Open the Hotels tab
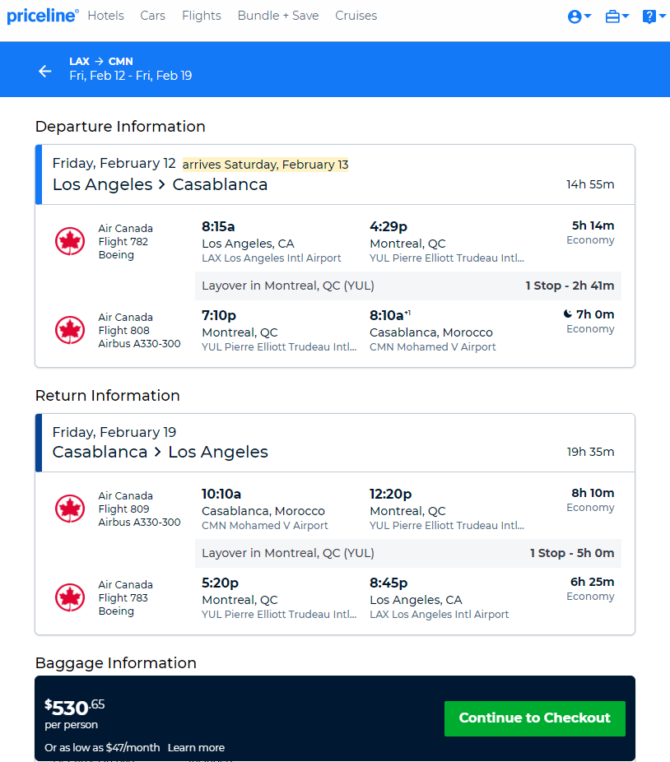Screen dimensions: 670x762 pyautogui.click(x=105, y=16)
